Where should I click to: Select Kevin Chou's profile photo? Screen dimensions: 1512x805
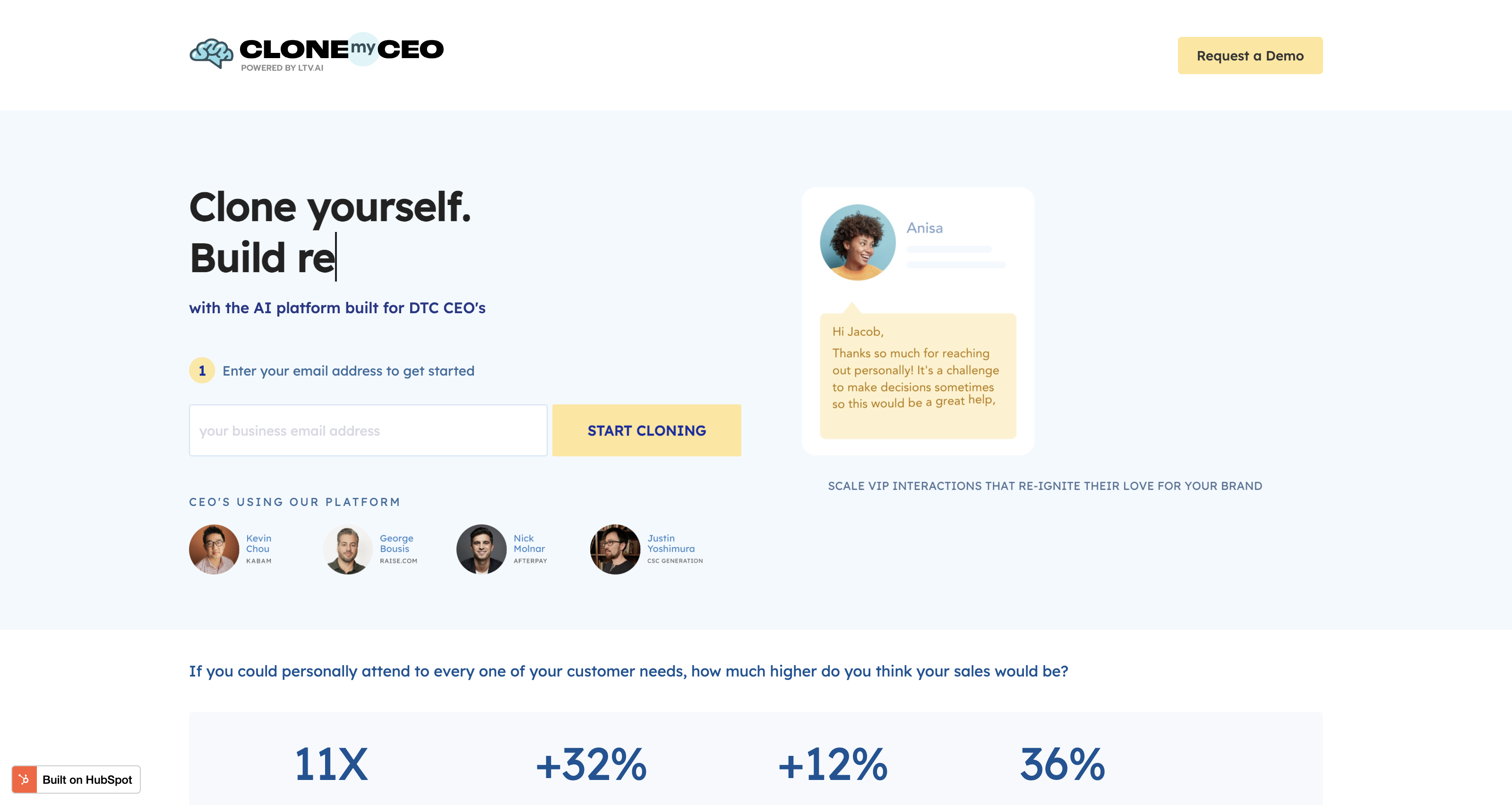pos(214,549)
